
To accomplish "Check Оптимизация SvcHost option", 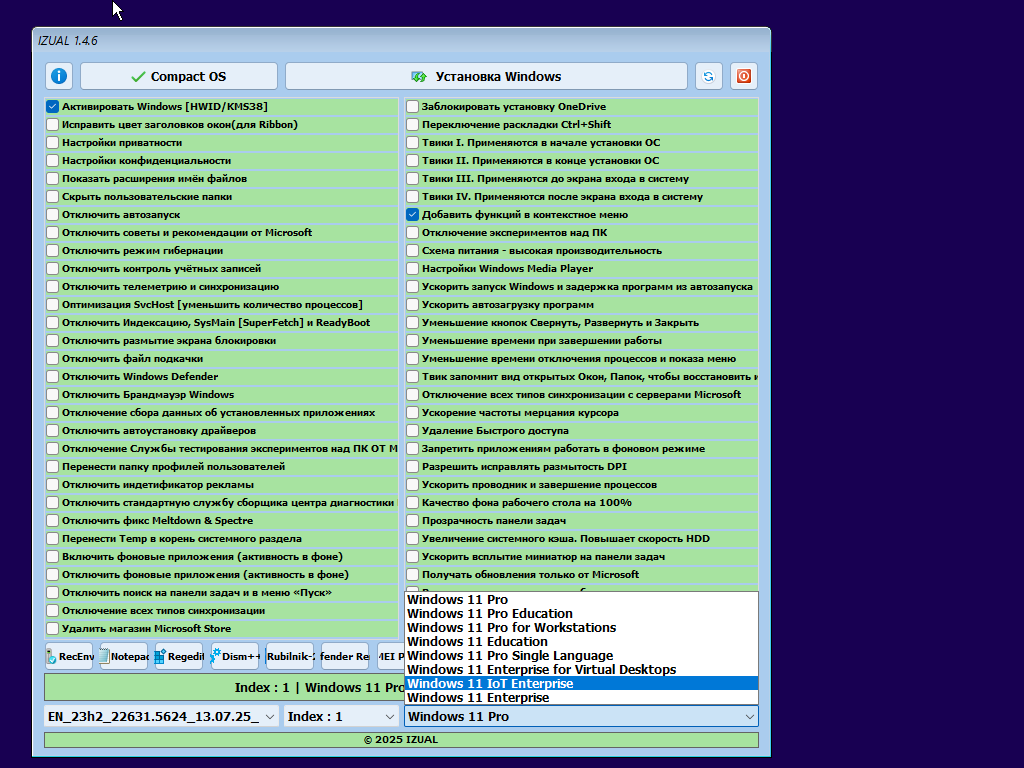I will pyautogui.click(x=53, y=304).
